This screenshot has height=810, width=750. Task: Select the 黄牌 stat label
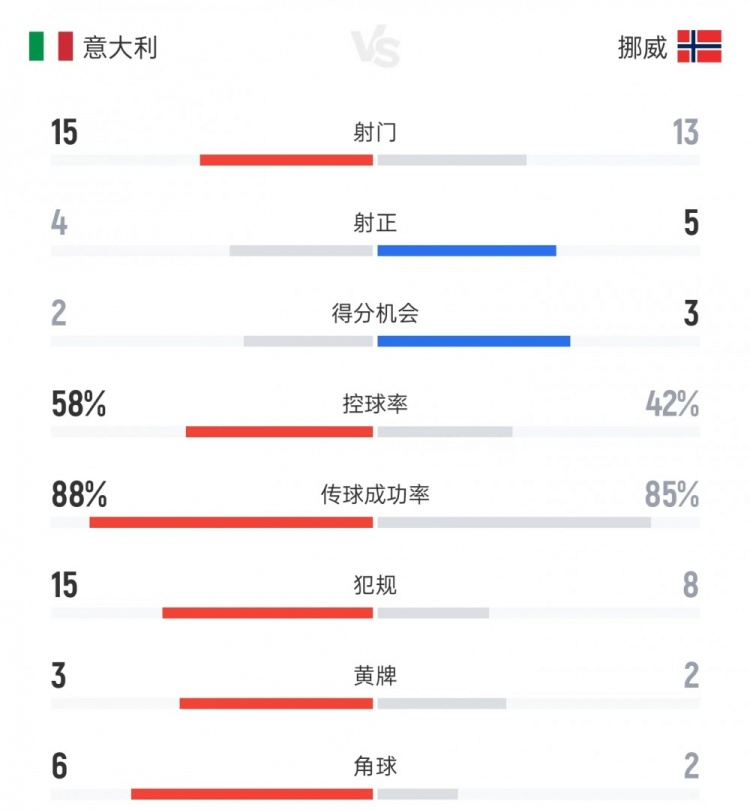[x=375, y=676]
